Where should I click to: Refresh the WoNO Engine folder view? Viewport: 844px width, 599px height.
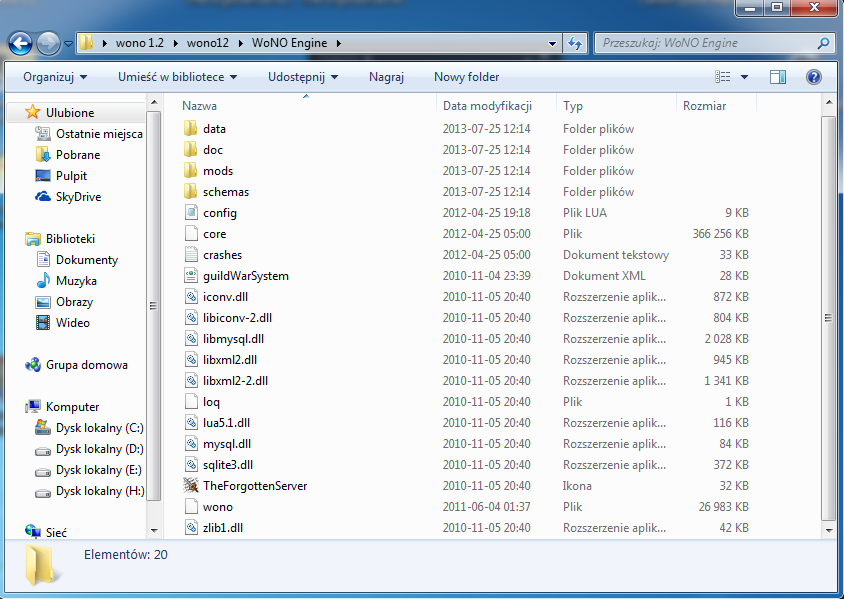tap(575, 43)
